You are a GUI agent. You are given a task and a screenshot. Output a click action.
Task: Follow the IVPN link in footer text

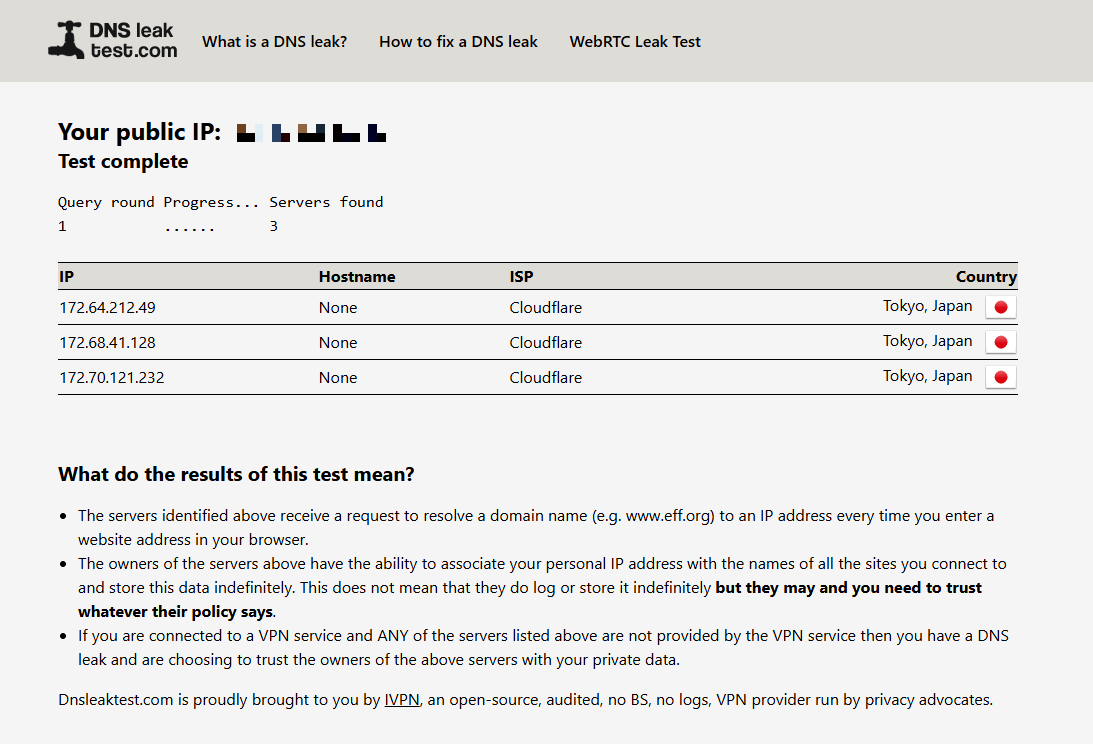point(402,700)
